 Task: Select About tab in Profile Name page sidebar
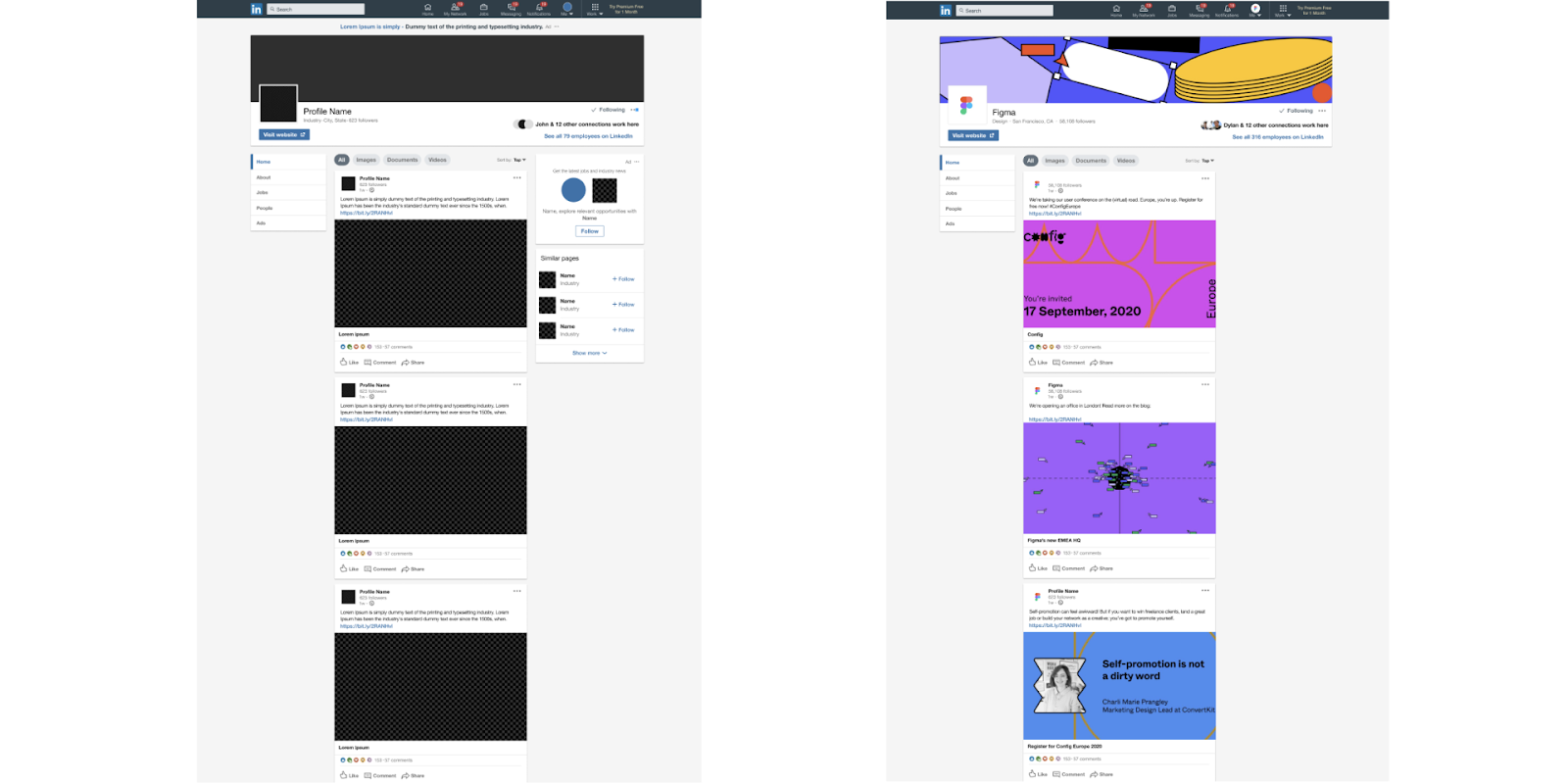click(x=288, y=177)
